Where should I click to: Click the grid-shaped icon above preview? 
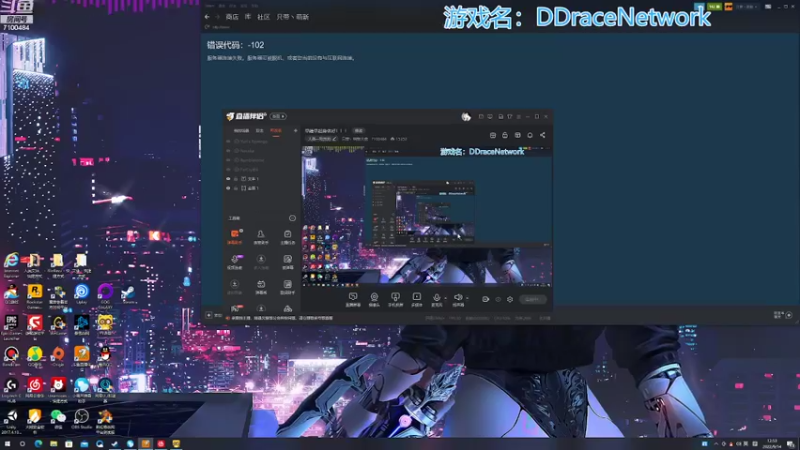(517, 135)
